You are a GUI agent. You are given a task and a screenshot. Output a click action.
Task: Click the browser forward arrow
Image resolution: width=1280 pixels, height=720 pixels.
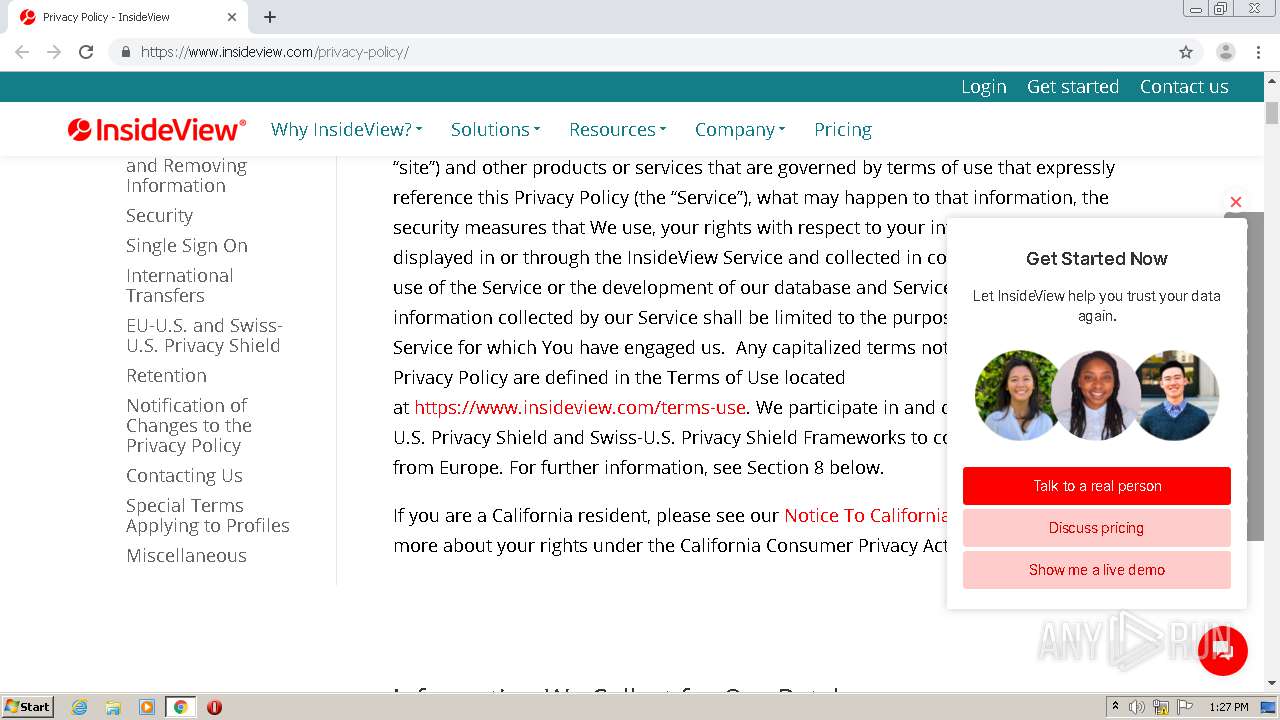pos(54,52)
